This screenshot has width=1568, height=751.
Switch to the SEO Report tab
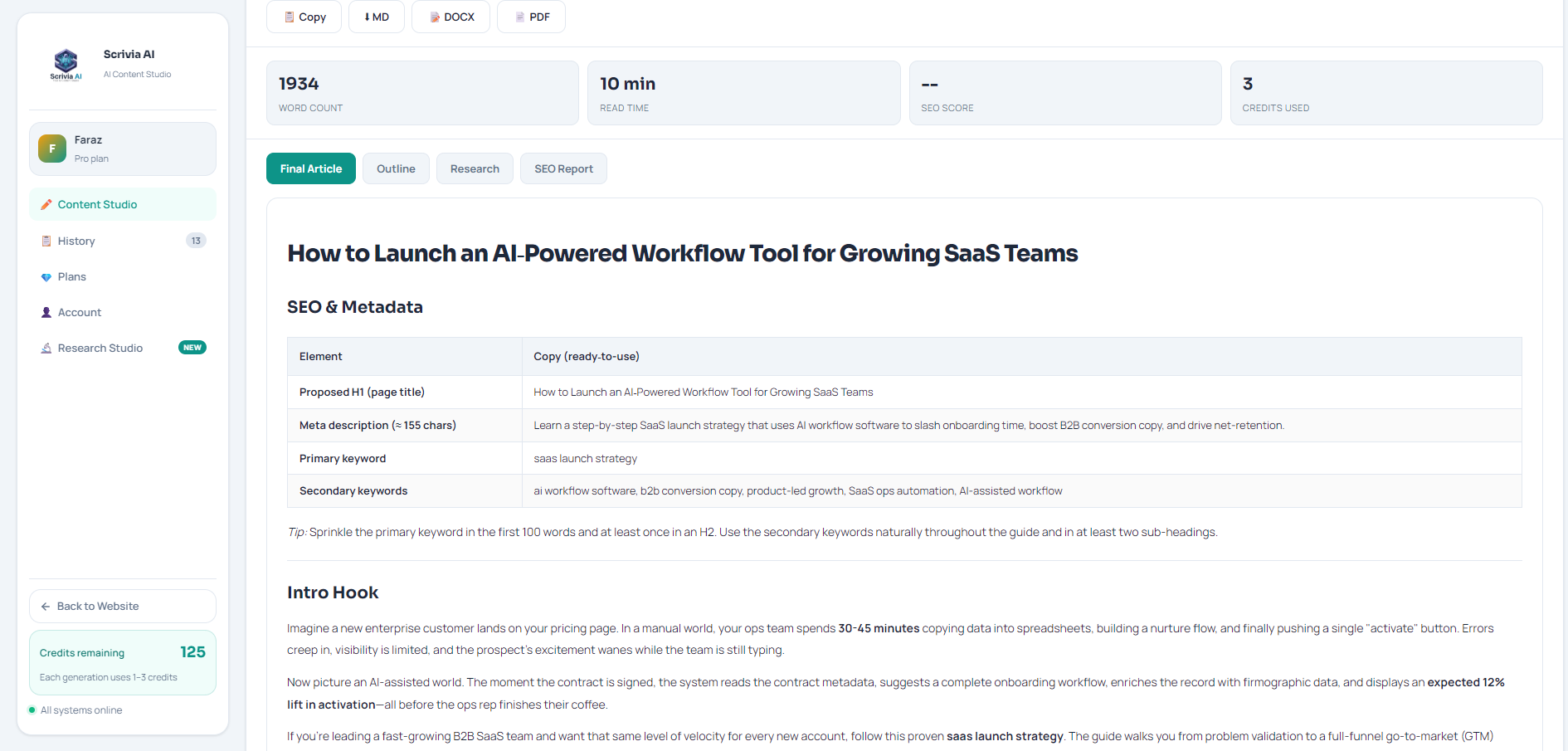pos(563,168)
